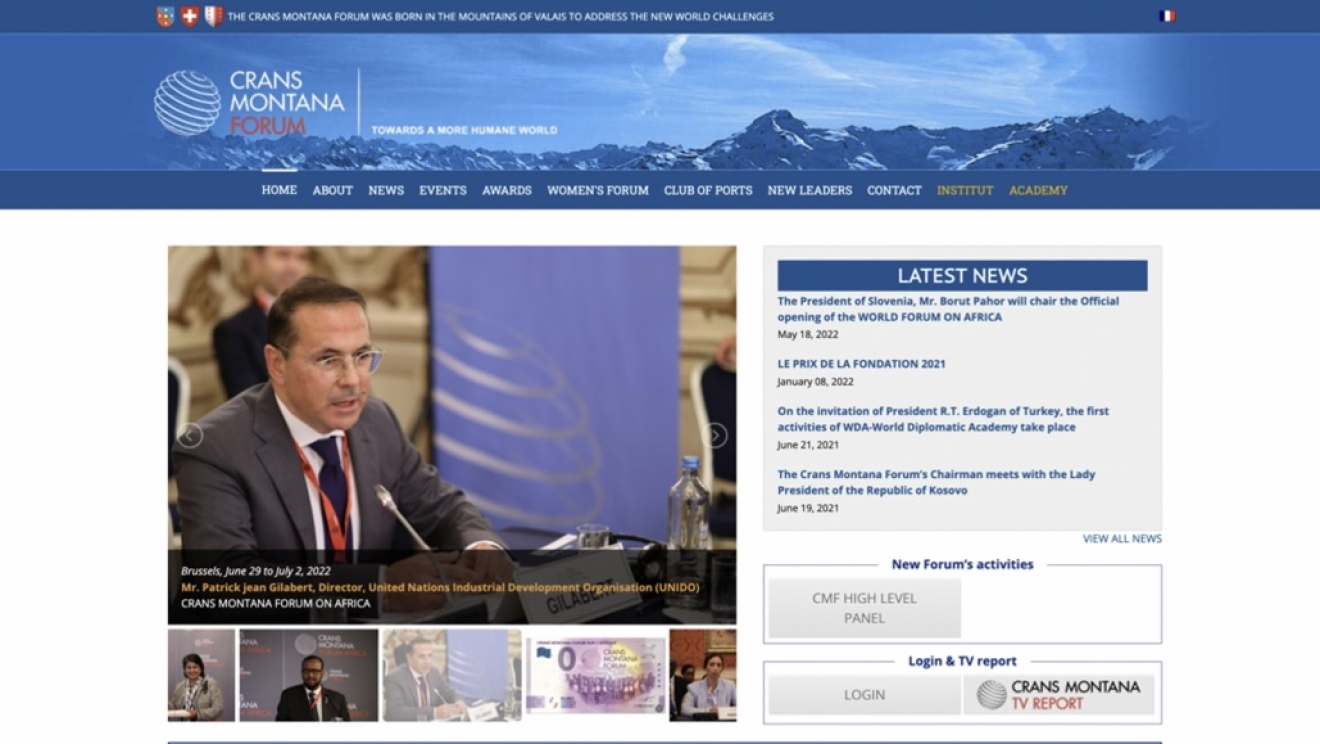
Task: Open Crans Montana TV Report via its globe logo
Action: click(995, 691)
